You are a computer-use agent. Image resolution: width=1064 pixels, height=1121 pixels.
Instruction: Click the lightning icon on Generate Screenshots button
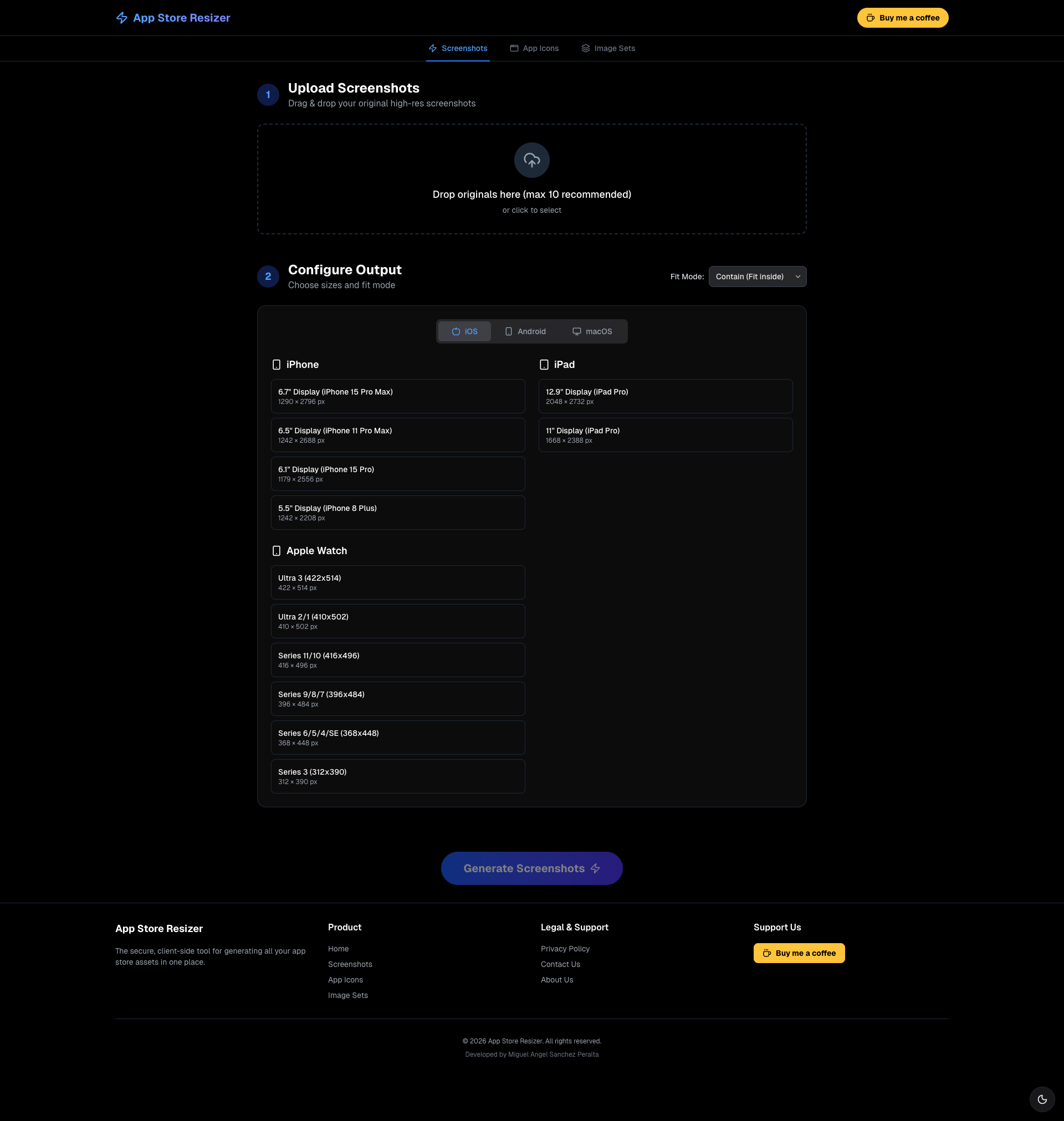click(x=595, y=868)
